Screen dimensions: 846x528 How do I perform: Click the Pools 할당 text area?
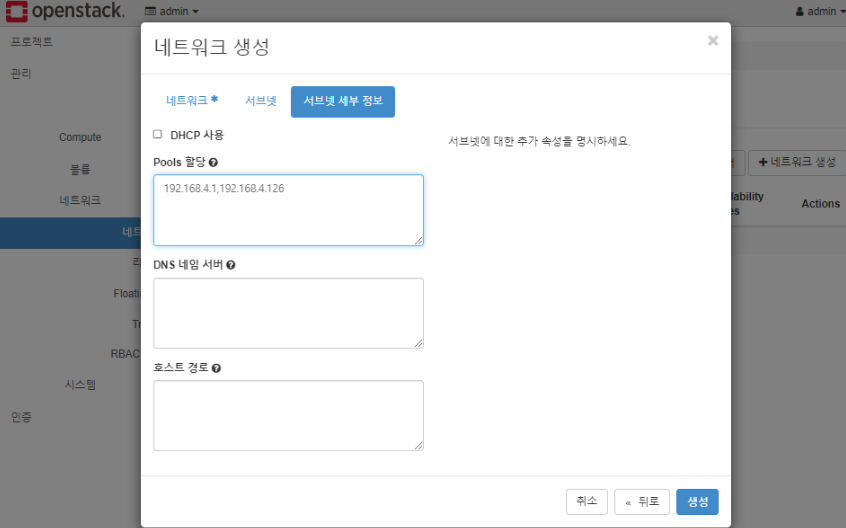(x=288, y=210)
